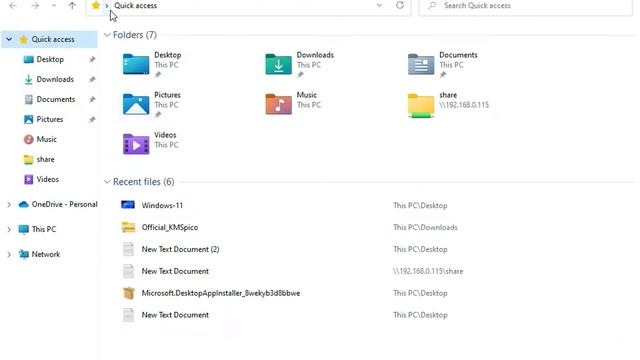
Task: Select Network in navigation pane
Action: tap(46, 254)
